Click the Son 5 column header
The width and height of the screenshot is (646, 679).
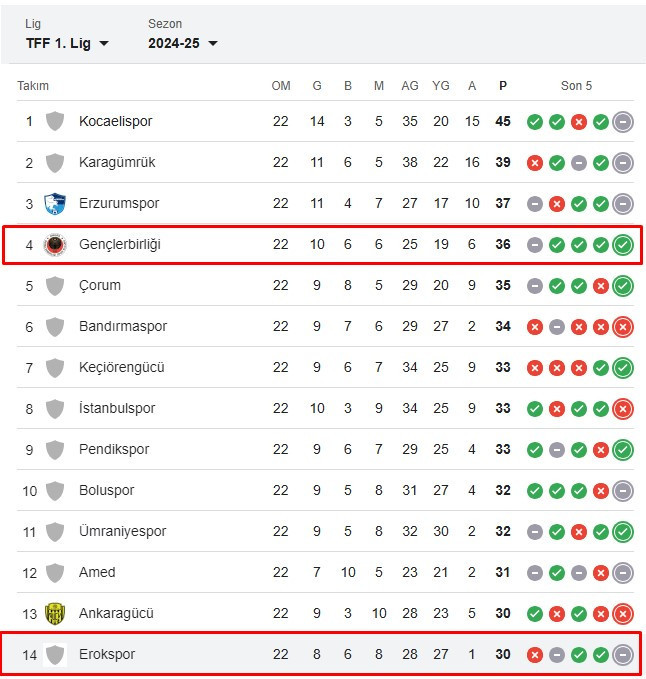click(x=576, y=86)
